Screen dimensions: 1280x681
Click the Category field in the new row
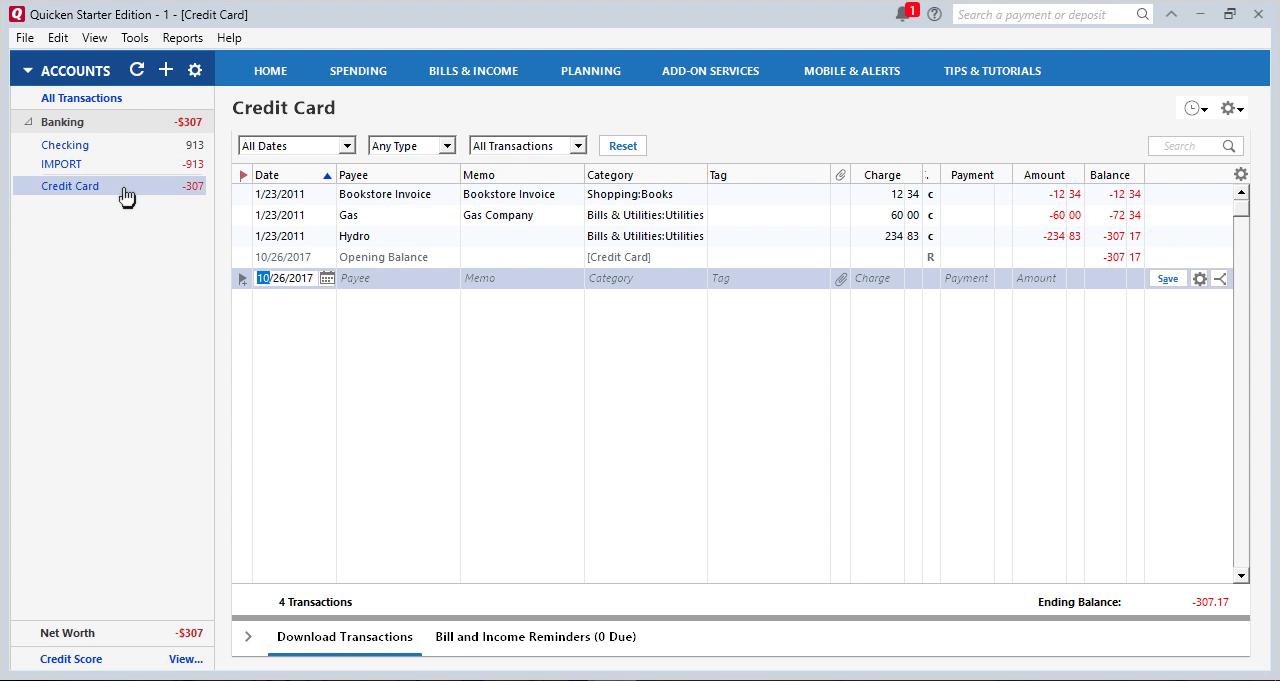pyautogui.click(x=646, y=279)
